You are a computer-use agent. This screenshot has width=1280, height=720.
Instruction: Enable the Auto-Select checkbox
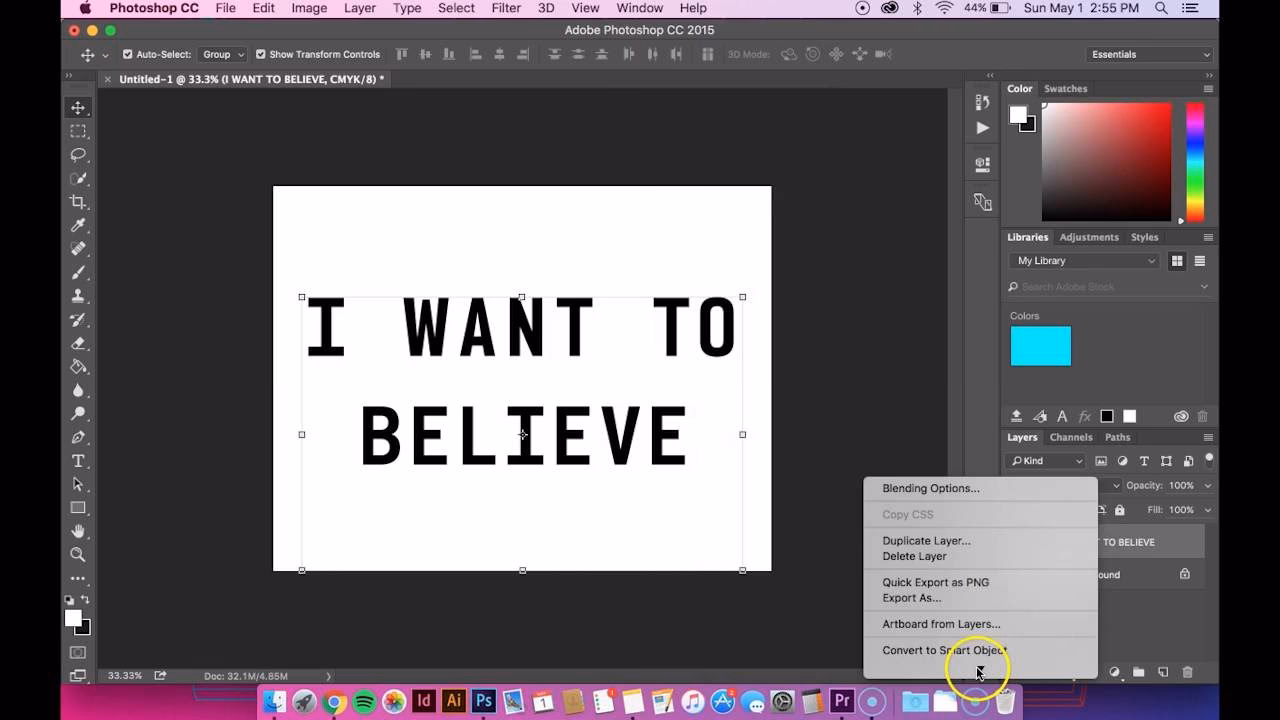point(127,54)
